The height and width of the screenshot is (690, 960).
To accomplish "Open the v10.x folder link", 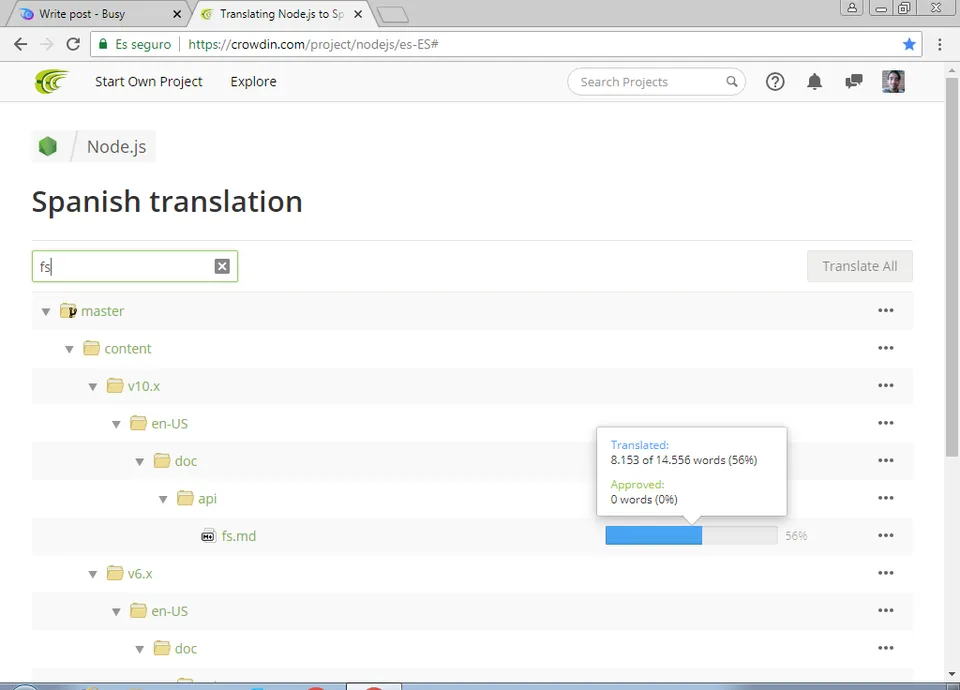I will [144, 386].
